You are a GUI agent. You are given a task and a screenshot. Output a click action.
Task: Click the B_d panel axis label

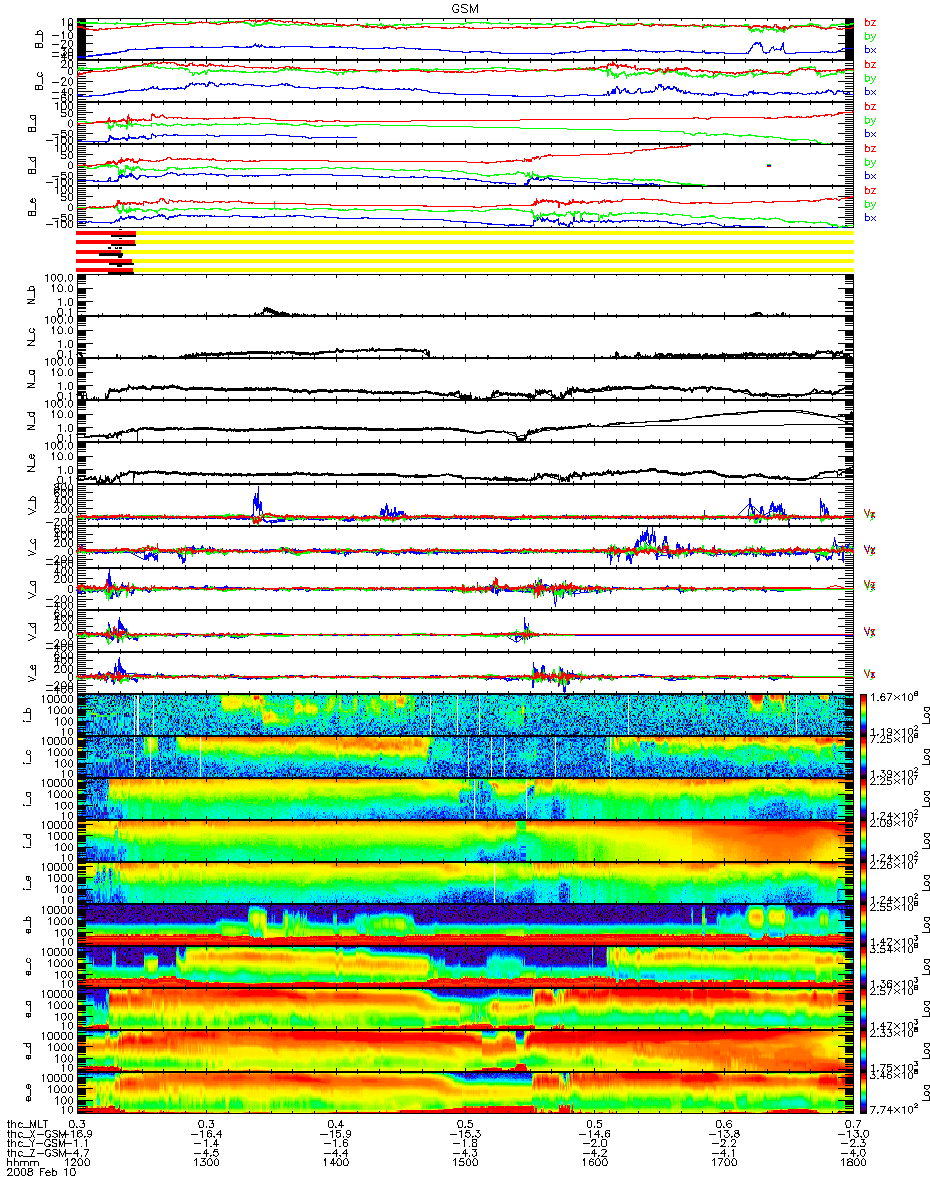(x=33, y=165)
